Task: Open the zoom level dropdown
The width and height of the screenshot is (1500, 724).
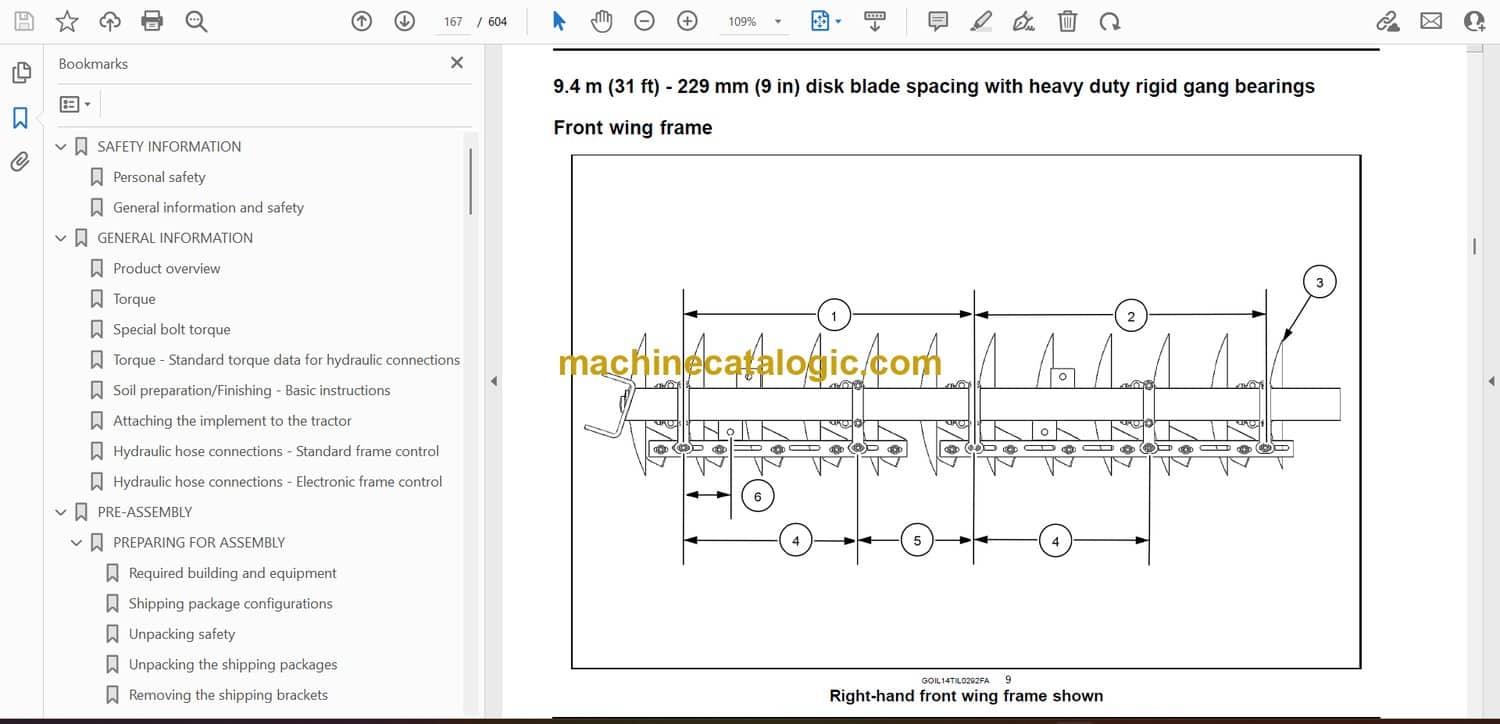Action: click(x=778, y=22)
